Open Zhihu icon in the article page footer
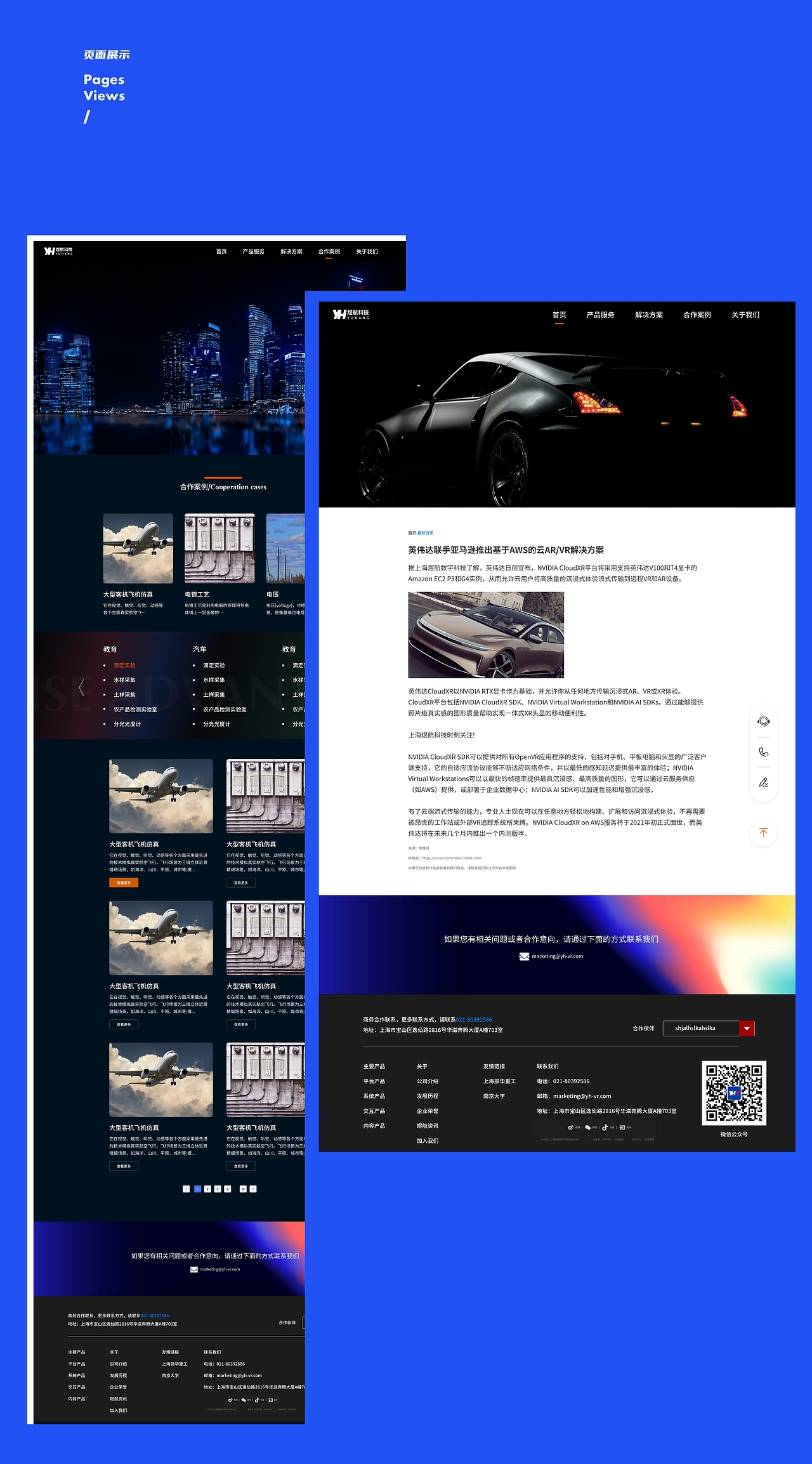 (x=622, y=1128)
